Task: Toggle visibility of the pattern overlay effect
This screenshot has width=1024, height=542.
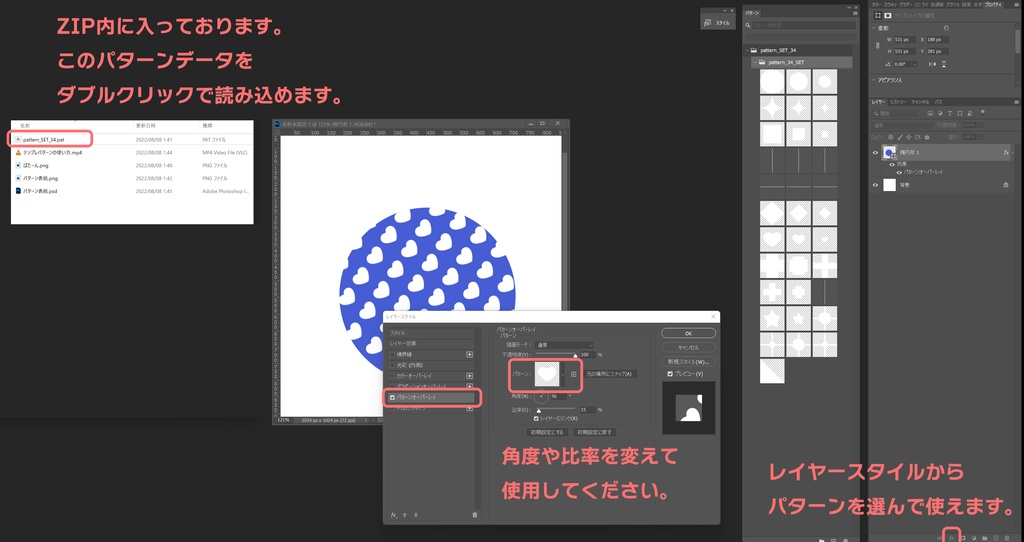Action: coord(899,172)
